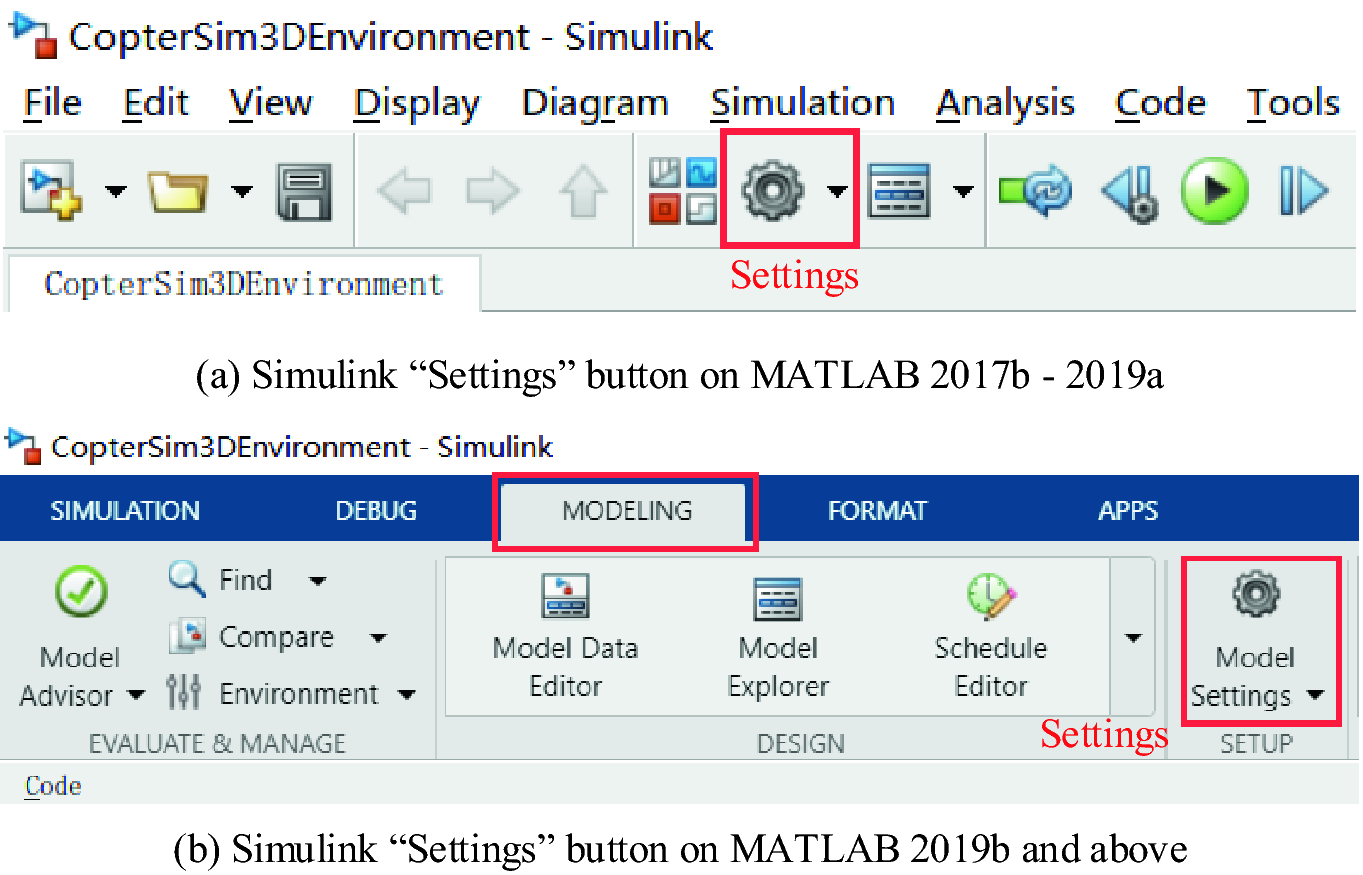Expand the Compare dropdown arrow
Viewport: 1363px width, 875px height.
point(378,637)
